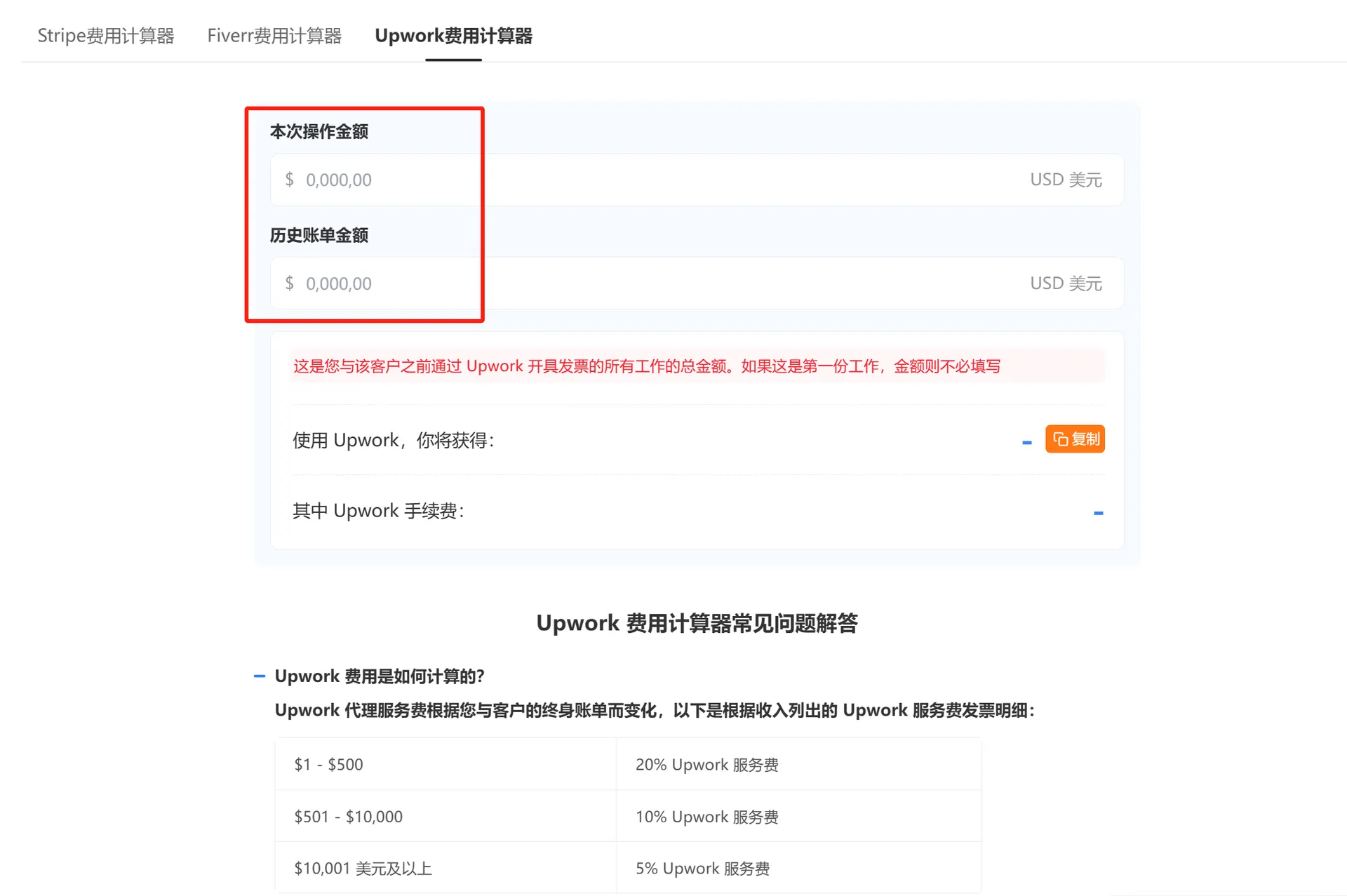Focus the 历史账单金额 amount input field
Viewport: 1347px width, 896px height.
(697, 283)
